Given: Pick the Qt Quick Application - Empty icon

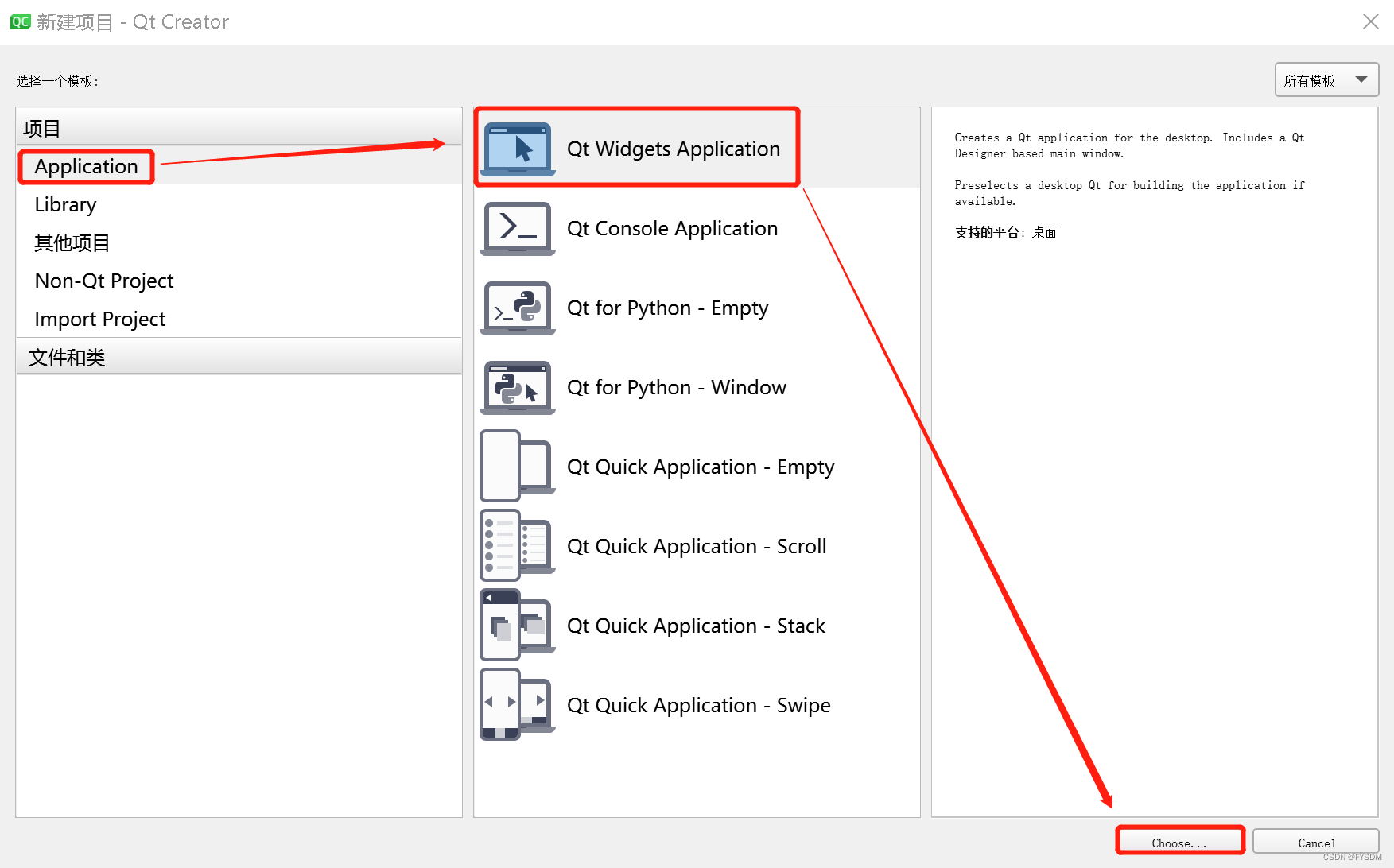Looking at the screenshot, I should click(518, 466).
